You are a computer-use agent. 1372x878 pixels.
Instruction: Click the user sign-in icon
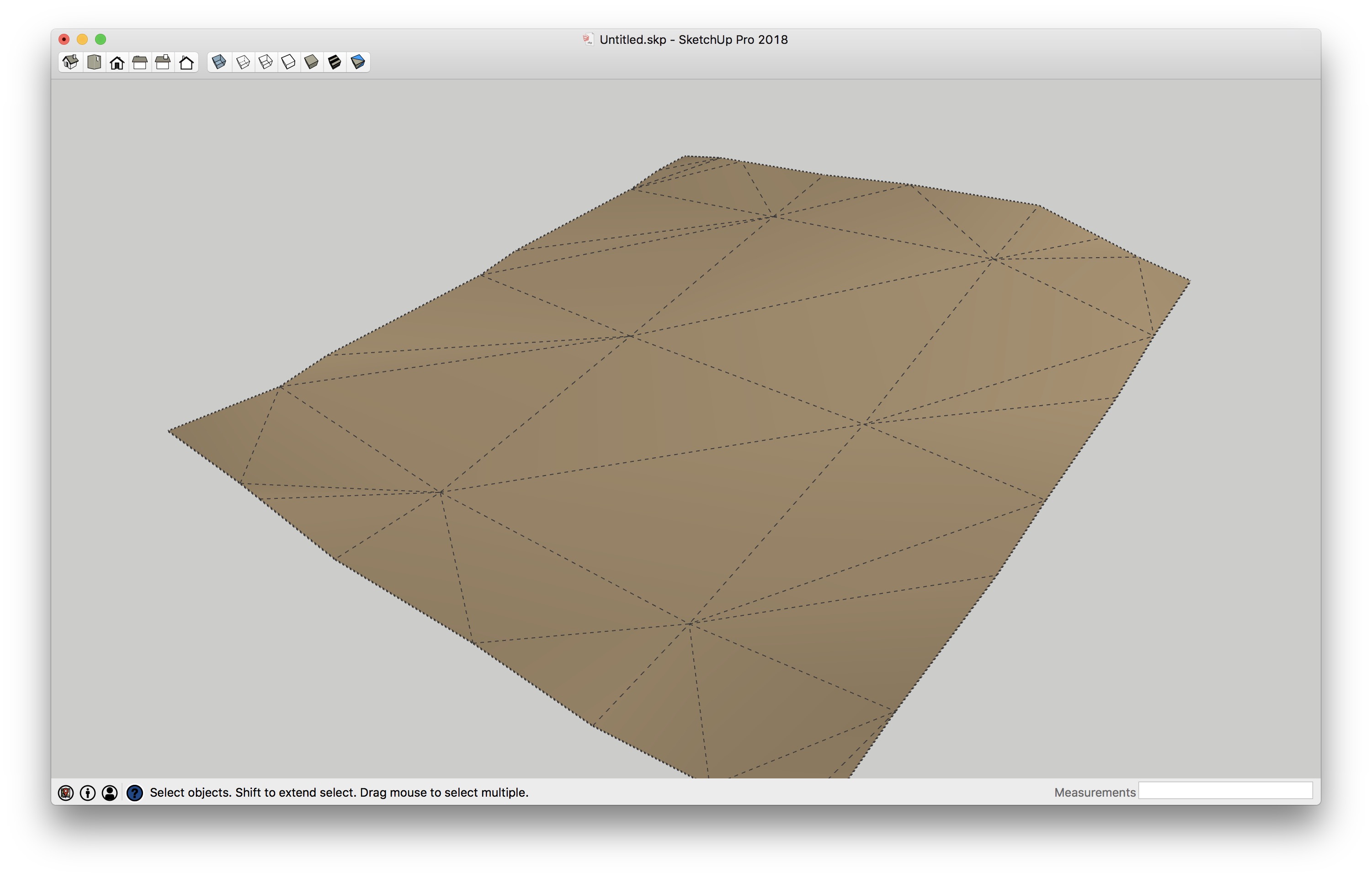[110, 793]
